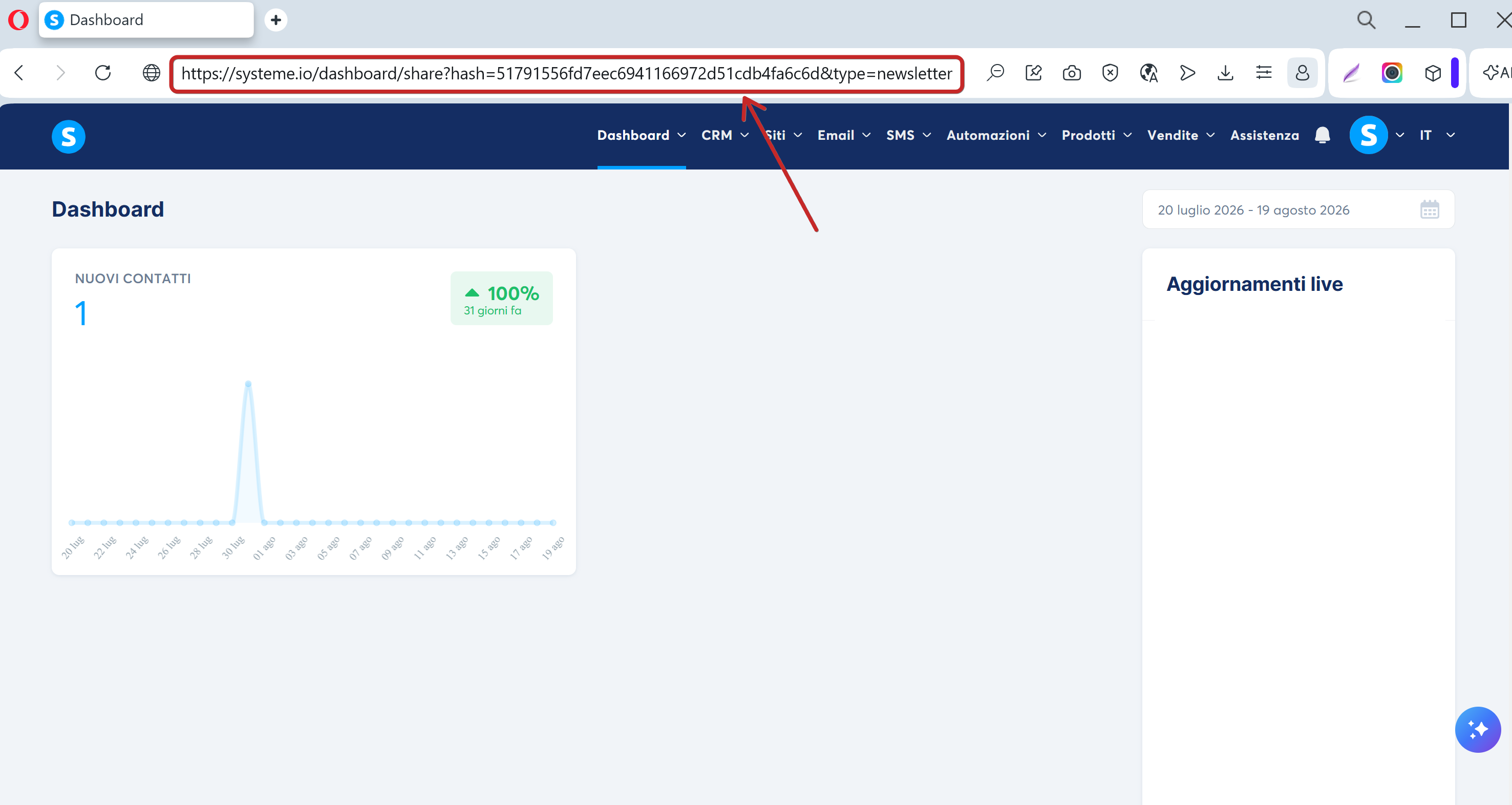The image size is (1512, 805).
Task: Click the Dashboard page heading
Action: click(108, 209)
